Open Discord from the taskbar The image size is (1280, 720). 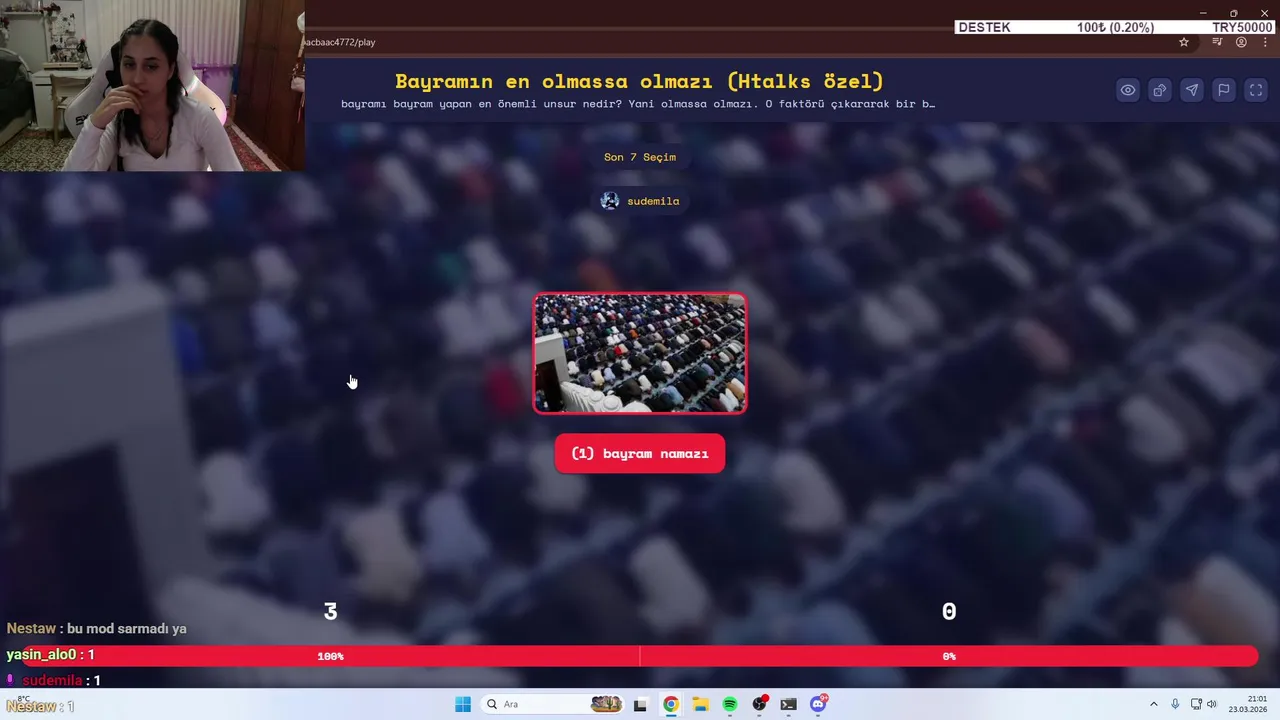point(818,704)
